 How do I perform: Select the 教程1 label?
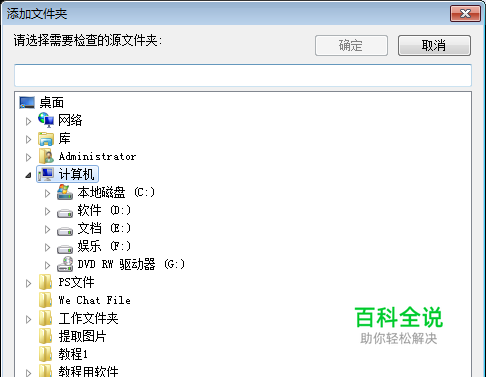pyautogui.click(x=73, y=354)
